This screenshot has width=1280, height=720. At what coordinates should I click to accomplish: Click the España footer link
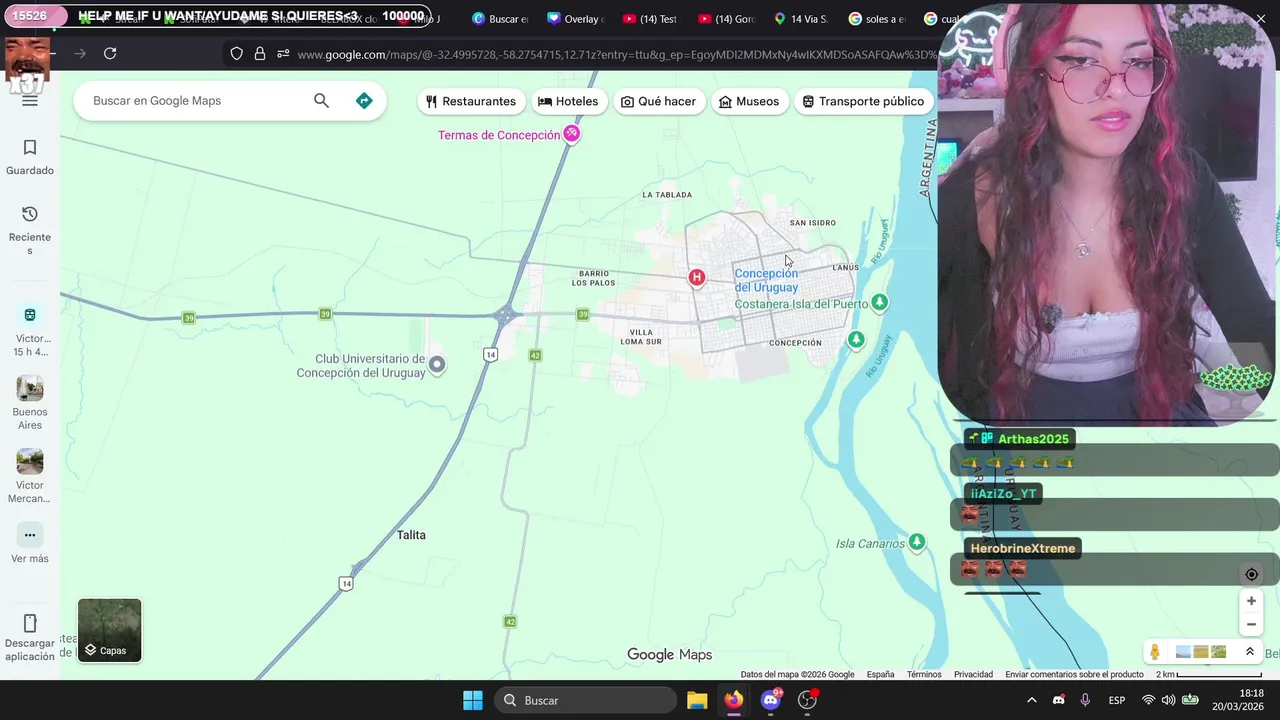pos(880,674)
